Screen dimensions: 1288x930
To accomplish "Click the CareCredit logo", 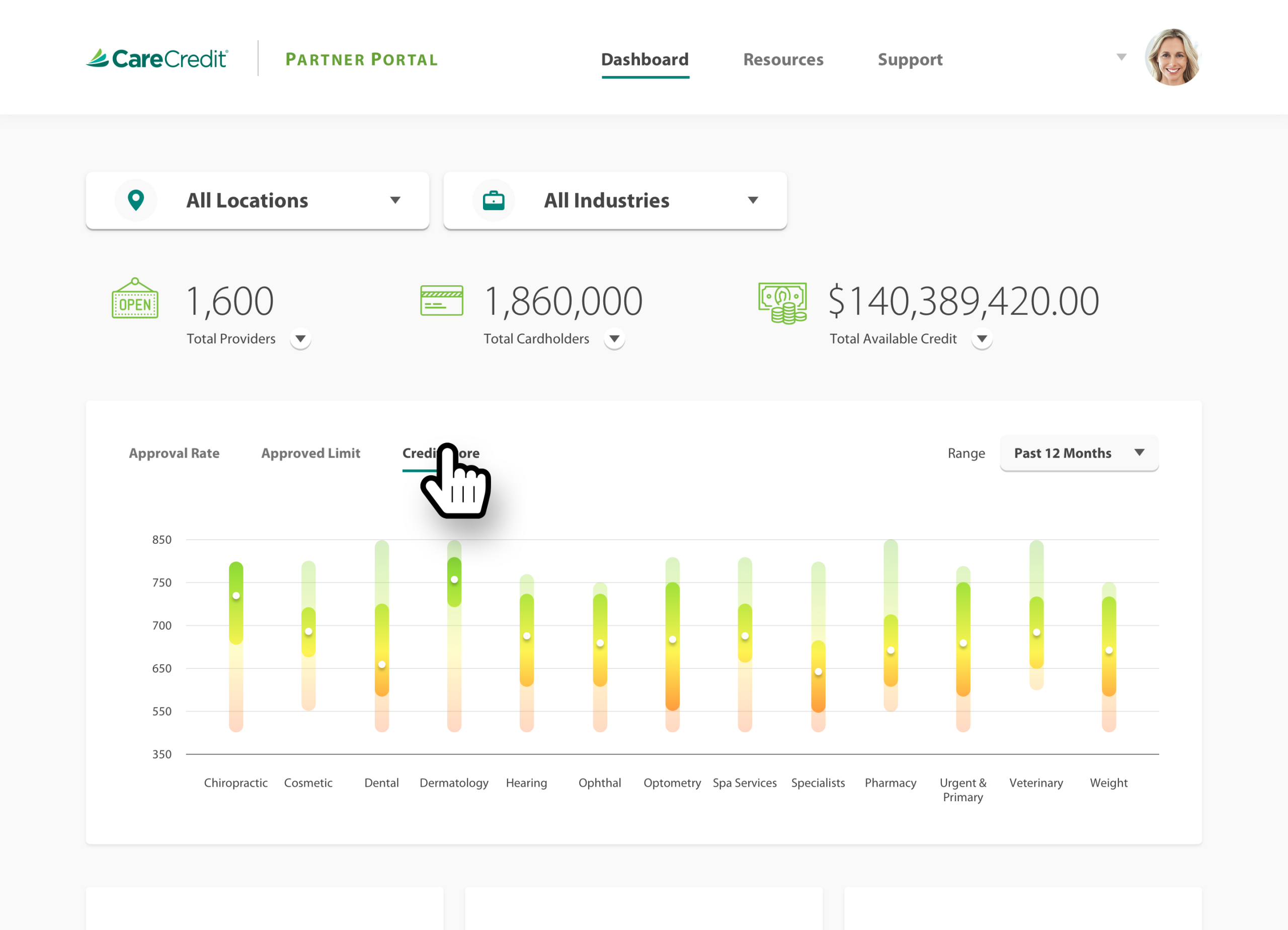I will (x=157, y=58).
